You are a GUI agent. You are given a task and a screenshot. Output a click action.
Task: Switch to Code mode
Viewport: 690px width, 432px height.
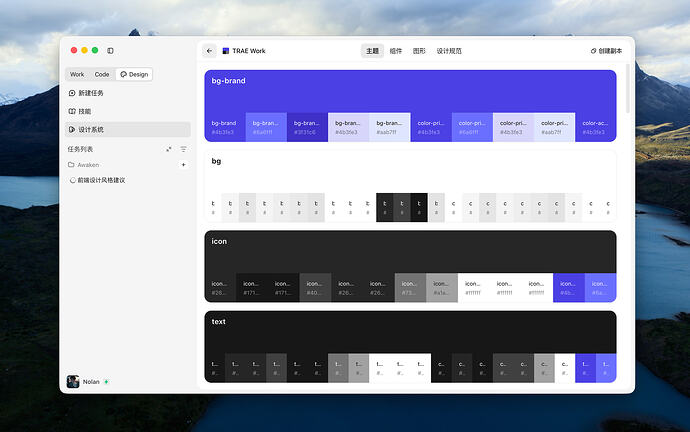click(102, 74)
